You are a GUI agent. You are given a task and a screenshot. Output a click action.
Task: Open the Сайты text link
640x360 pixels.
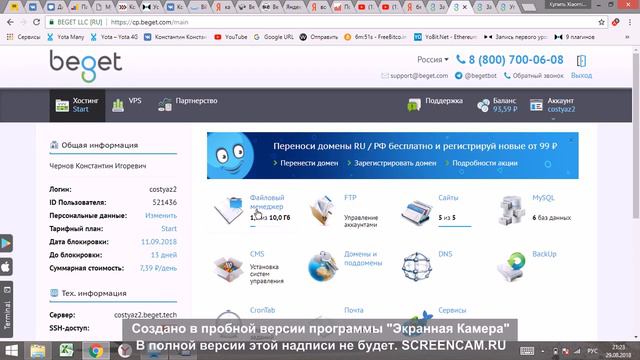[448, 198]
